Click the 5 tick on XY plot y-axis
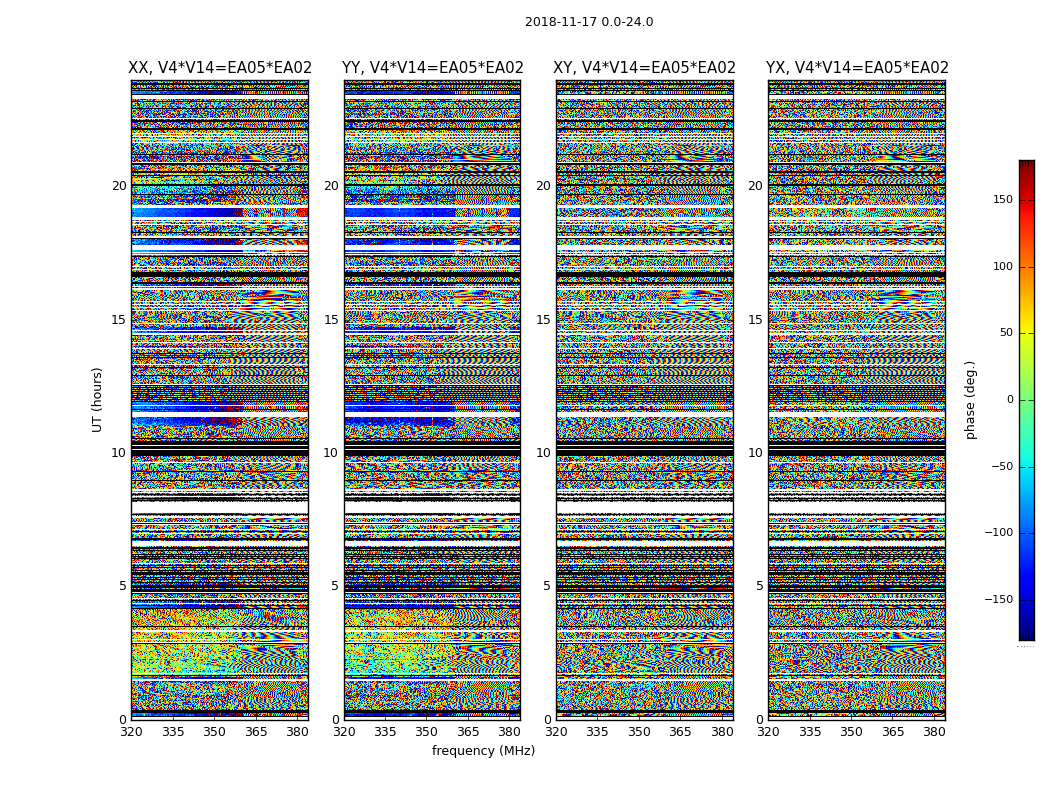Viewport: 1050px width, 800px height. (x=547, y=586)
